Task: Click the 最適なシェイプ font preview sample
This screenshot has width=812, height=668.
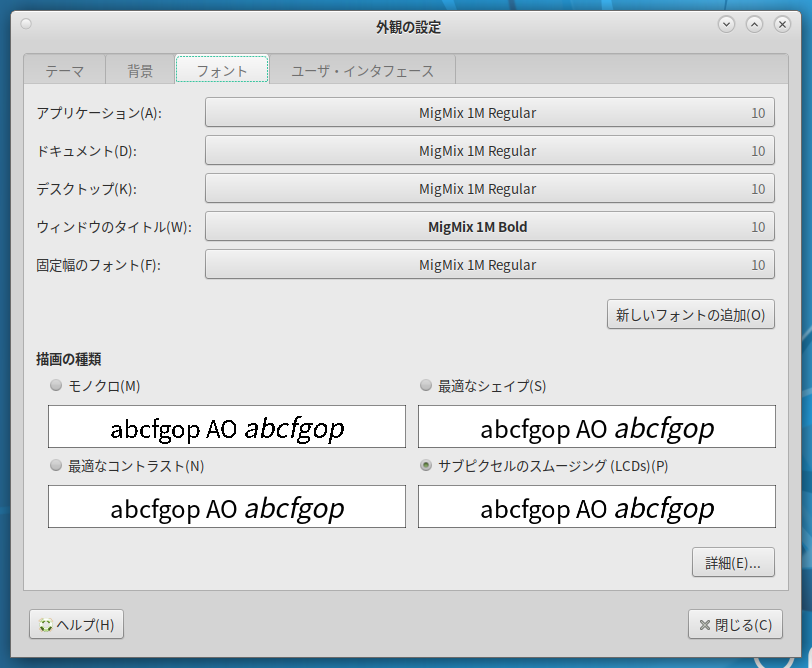Action: [597, 427]
